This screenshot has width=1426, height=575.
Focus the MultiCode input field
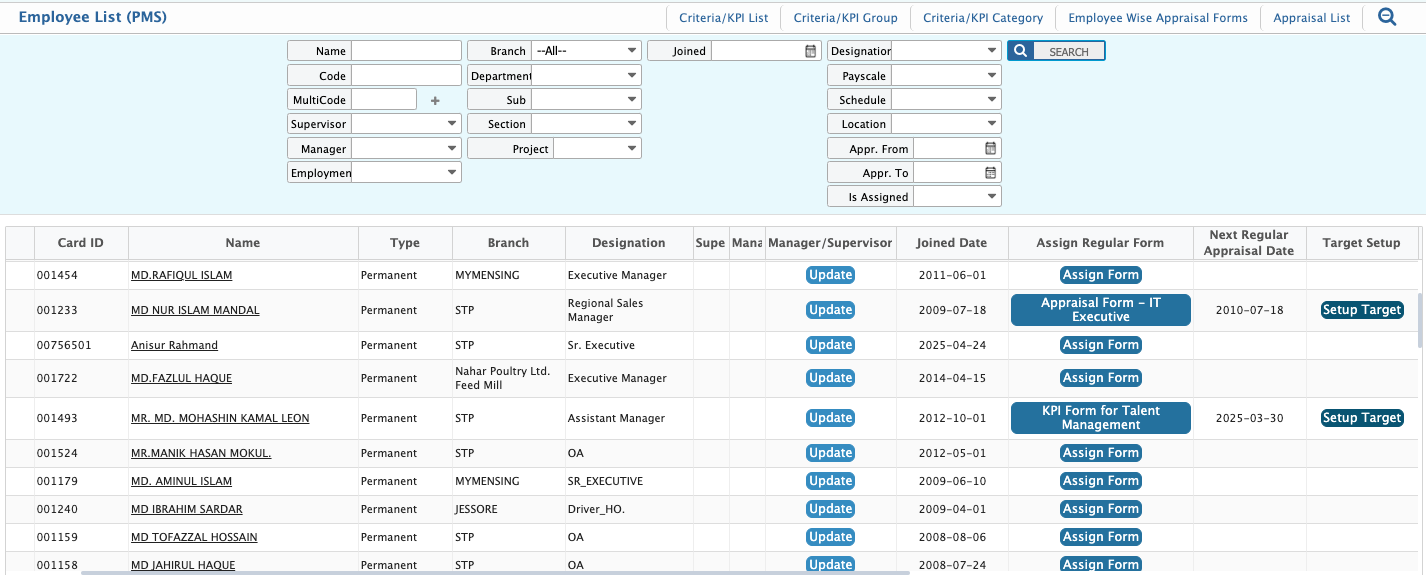tap(384, 99)
